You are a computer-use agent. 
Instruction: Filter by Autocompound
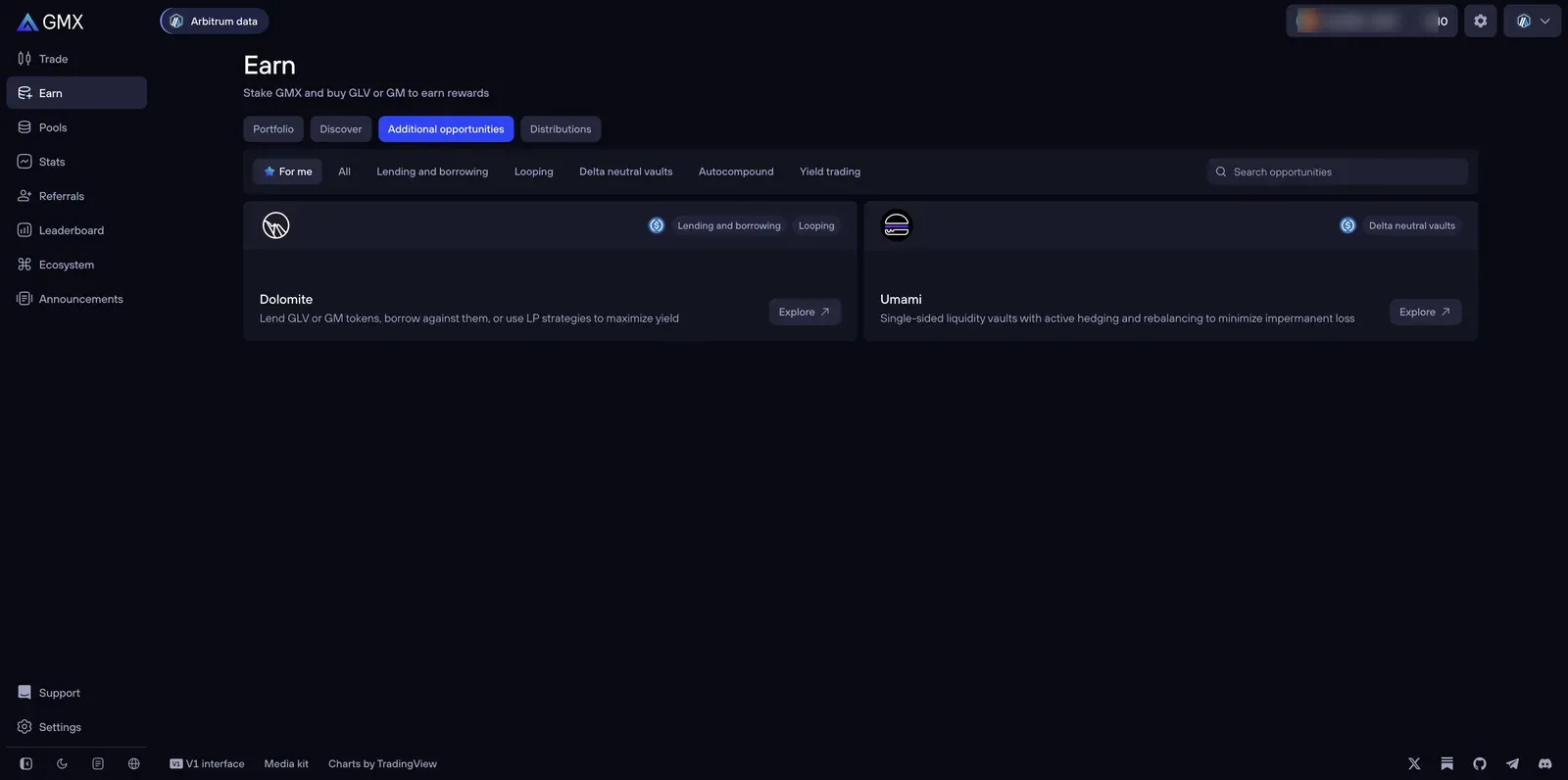[736, 171]
